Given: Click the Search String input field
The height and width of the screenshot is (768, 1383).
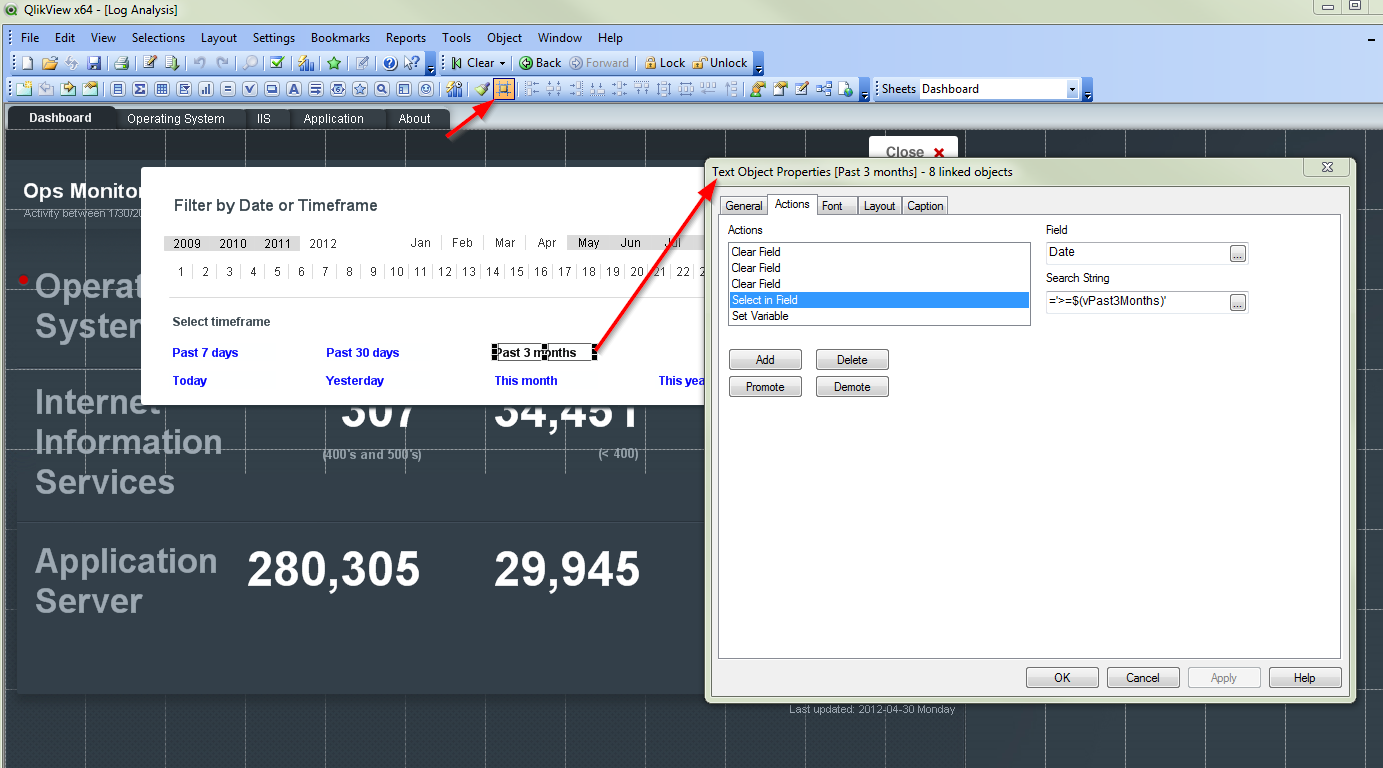Looking at the screenshot, I should [x=1136, y=302].
